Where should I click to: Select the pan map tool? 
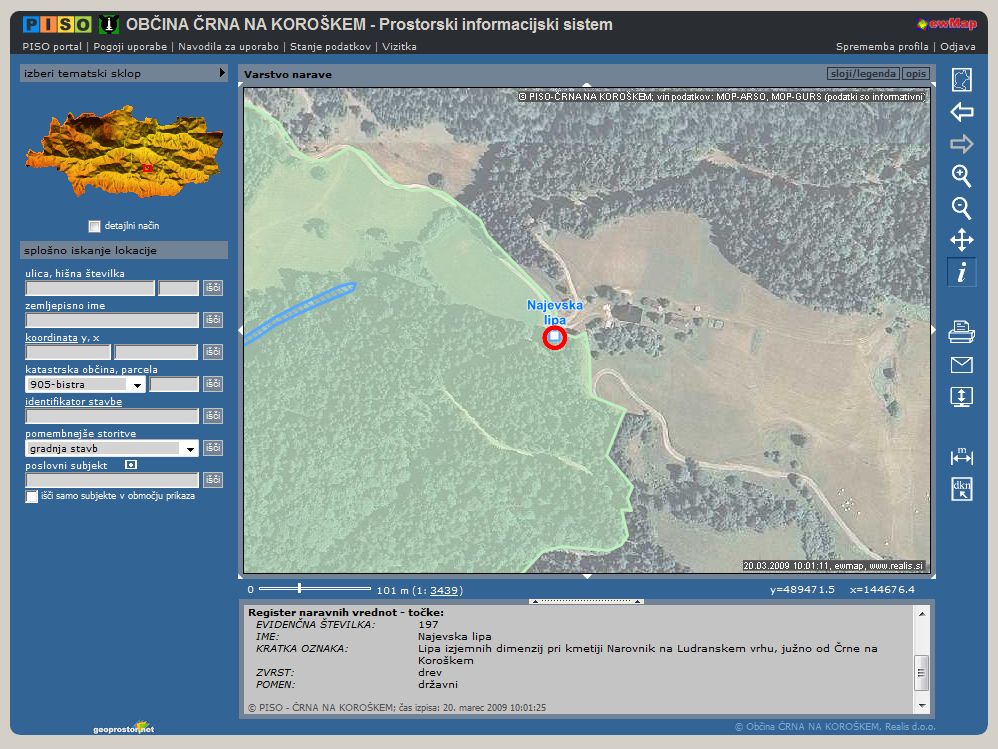[961, 240]
